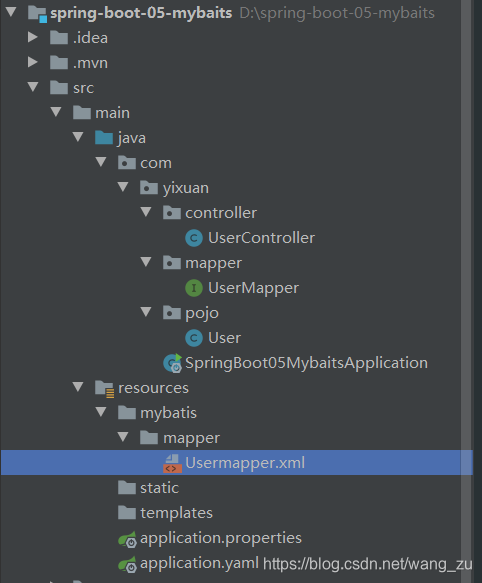Select the yixuan package label

186,188
